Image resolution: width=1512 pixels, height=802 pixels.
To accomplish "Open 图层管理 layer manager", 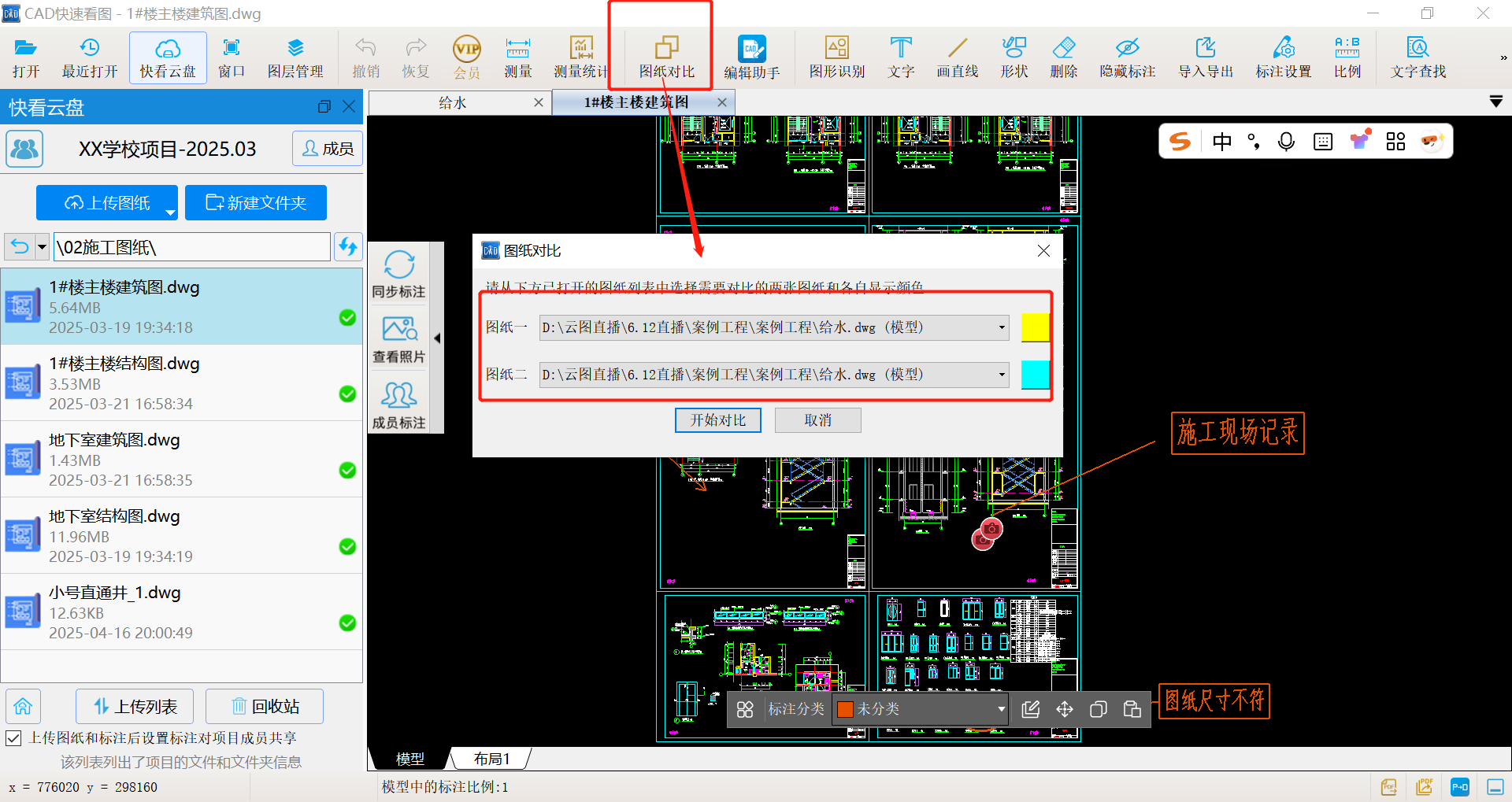I will coord(295,57).
